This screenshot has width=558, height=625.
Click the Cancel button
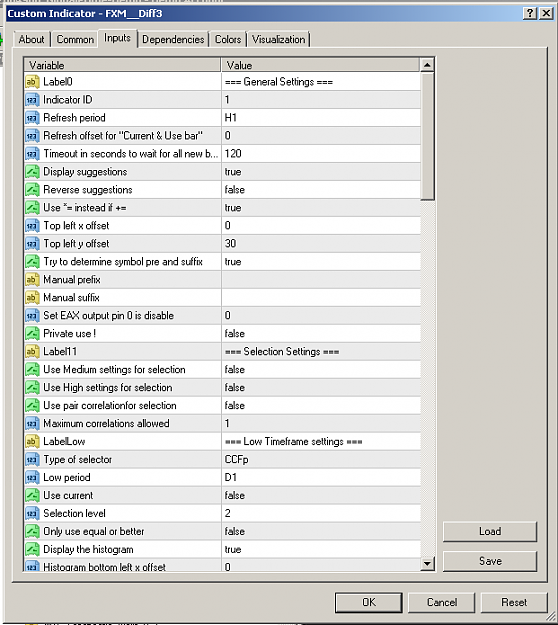coord(442,602)
